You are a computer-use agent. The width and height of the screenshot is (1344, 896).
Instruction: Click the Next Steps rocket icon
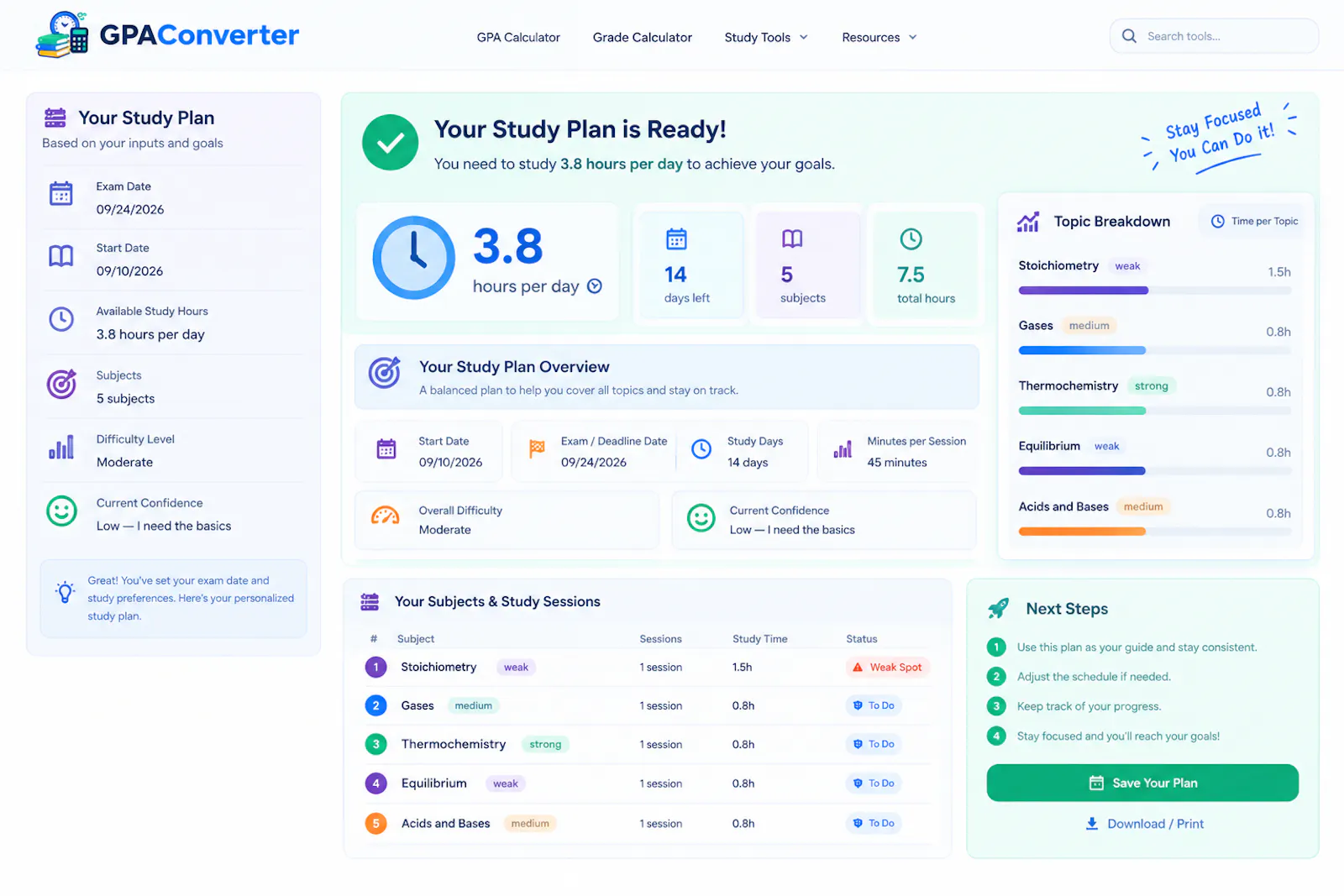click(x=999, y=608)
